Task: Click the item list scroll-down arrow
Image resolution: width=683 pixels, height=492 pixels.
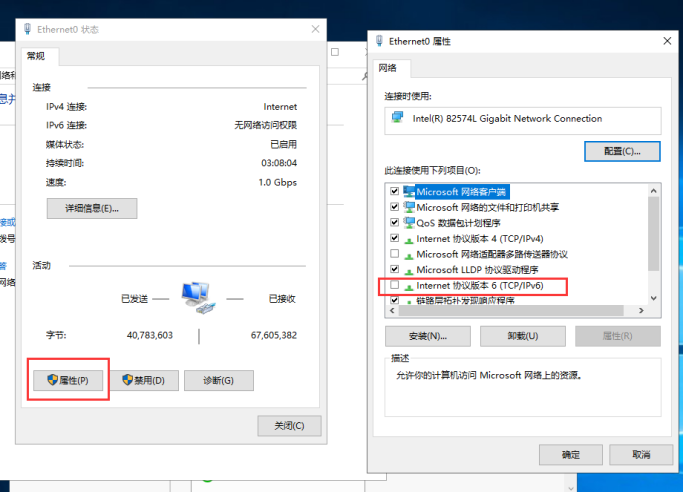Action: [653, 298]
